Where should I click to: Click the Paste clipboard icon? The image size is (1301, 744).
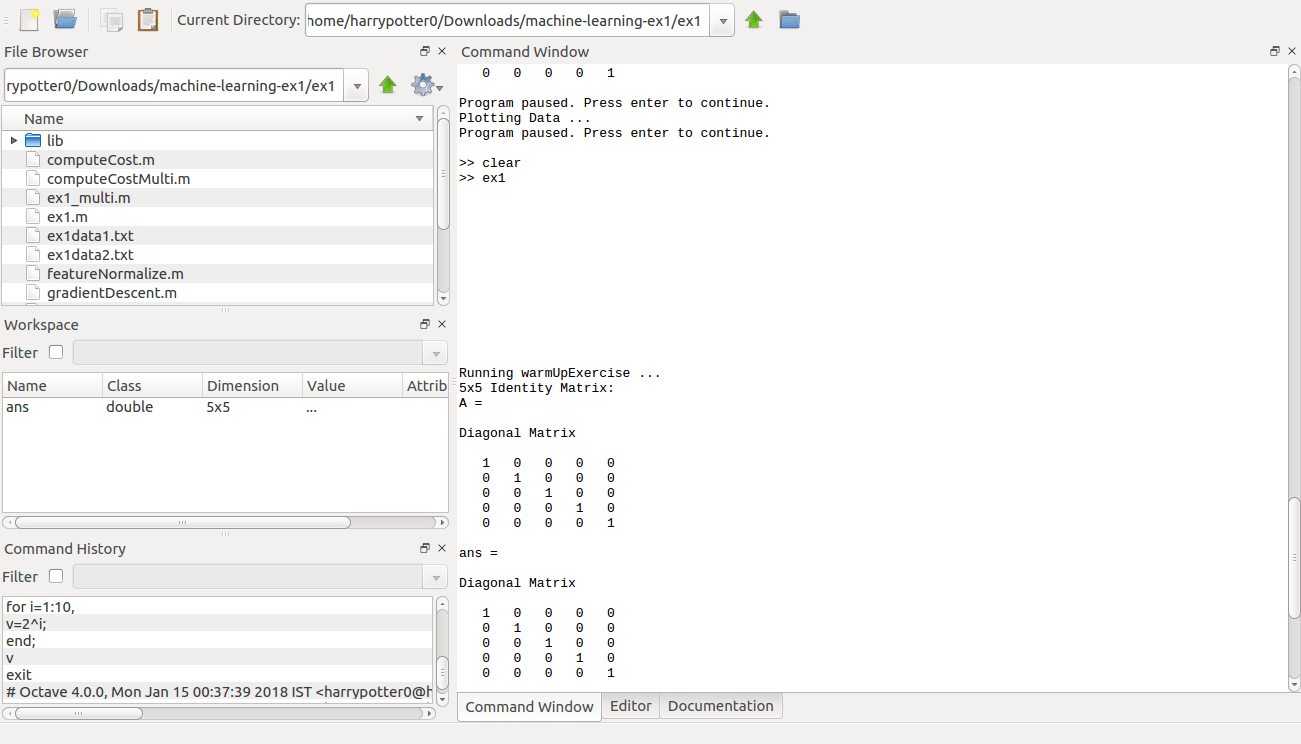(148, 19)
